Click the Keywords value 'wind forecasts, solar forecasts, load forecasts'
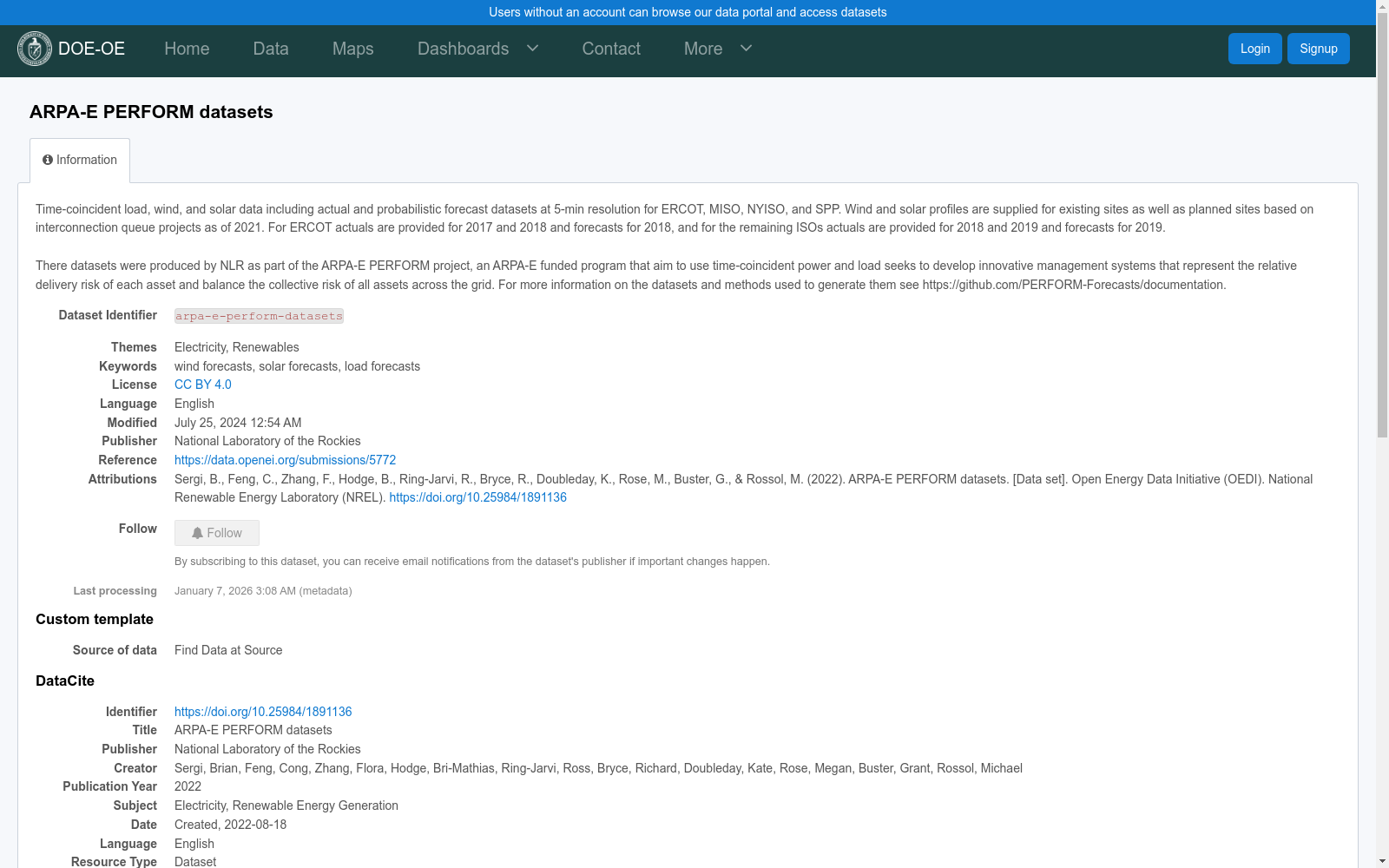The width and height of the screenshot is (1389, 868). coord(297,366)
